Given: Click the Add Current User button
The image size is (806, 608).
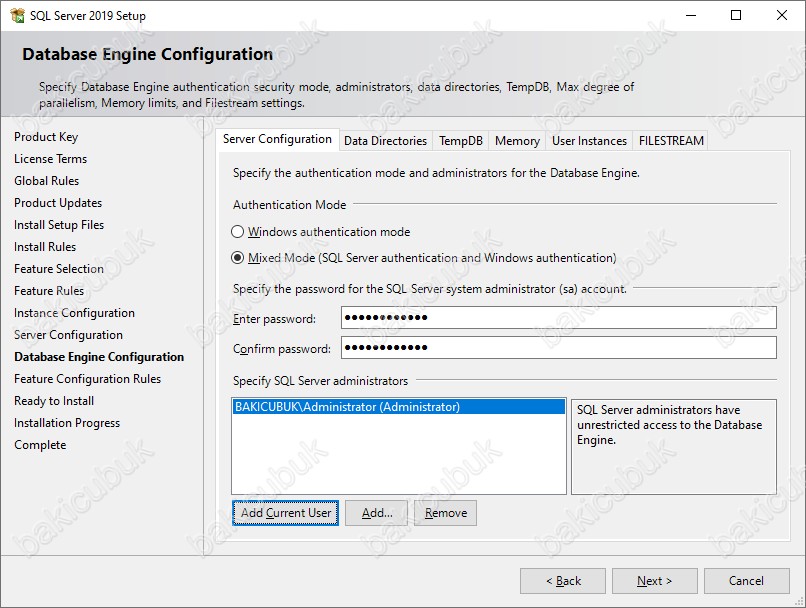Looking at the screenshot, I should pos(285,513).
